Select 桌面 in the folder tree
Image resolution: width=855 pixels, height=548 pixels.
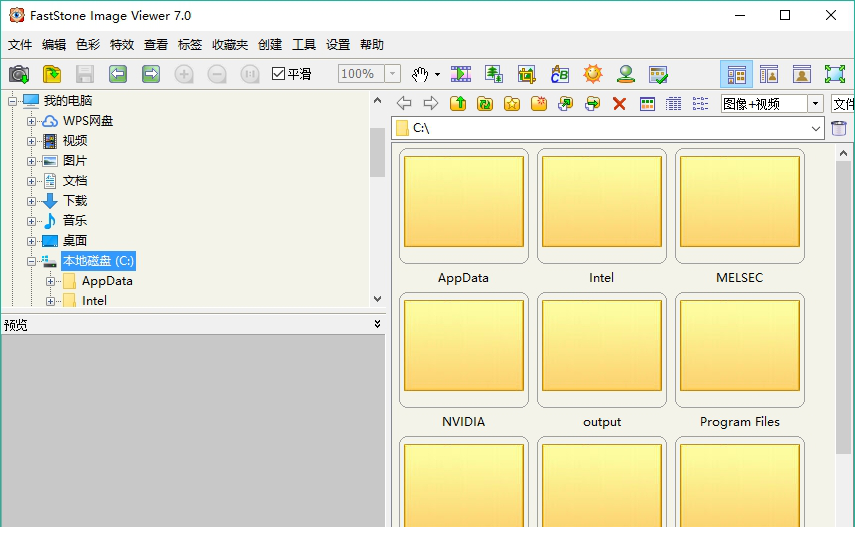75,240
